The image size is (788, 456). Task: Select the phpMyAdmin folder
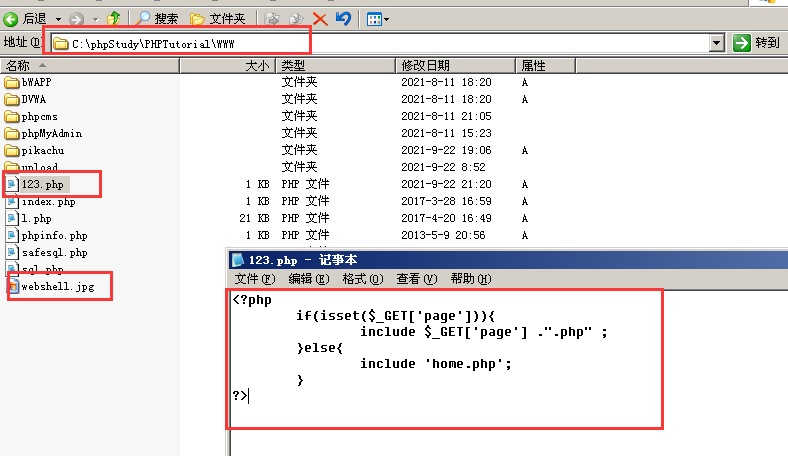click(51, 133)
